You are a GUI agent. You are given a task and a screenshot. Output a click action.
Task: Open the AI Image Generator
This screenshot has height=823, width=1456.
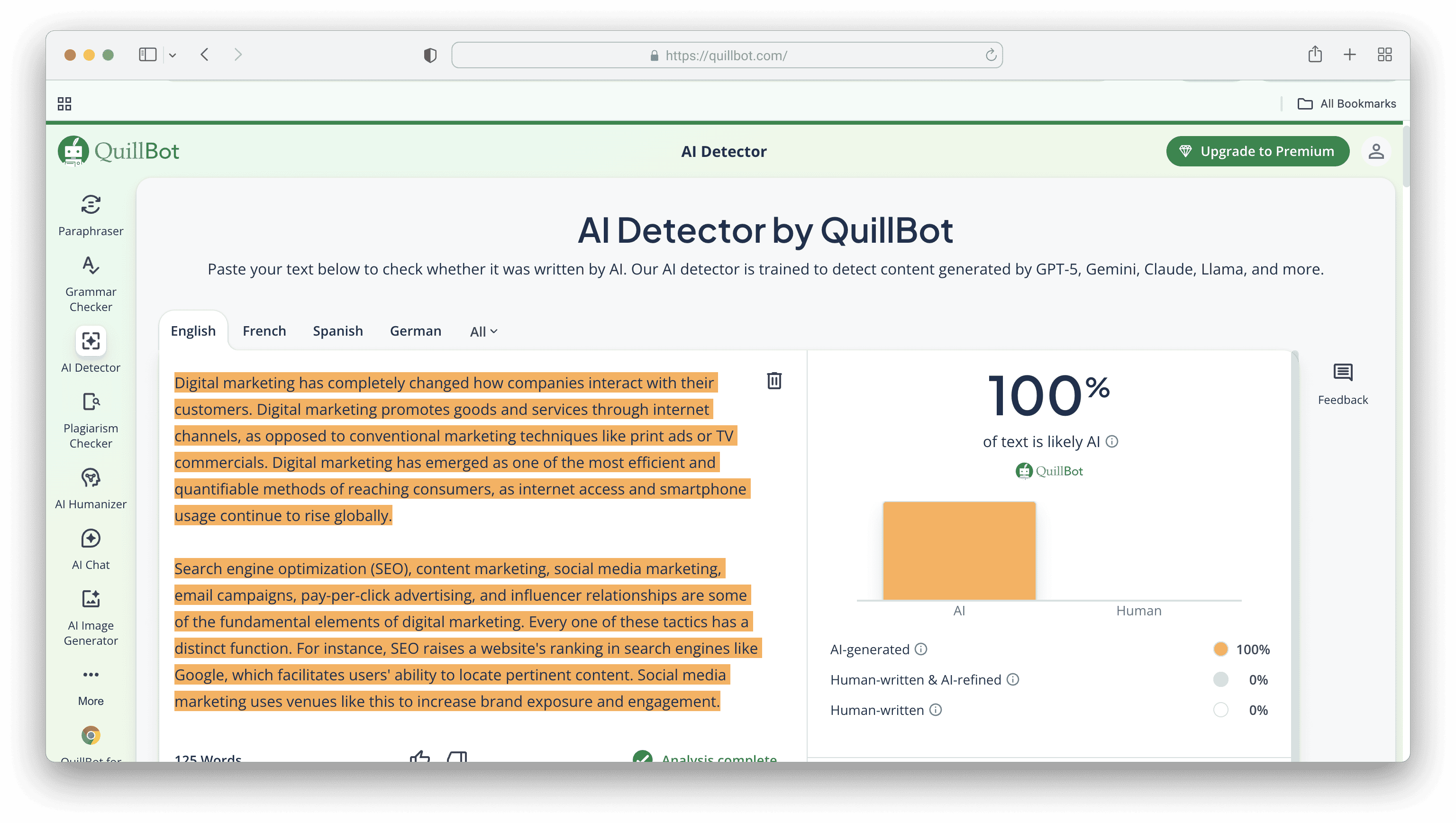click(x=91, y=617)
